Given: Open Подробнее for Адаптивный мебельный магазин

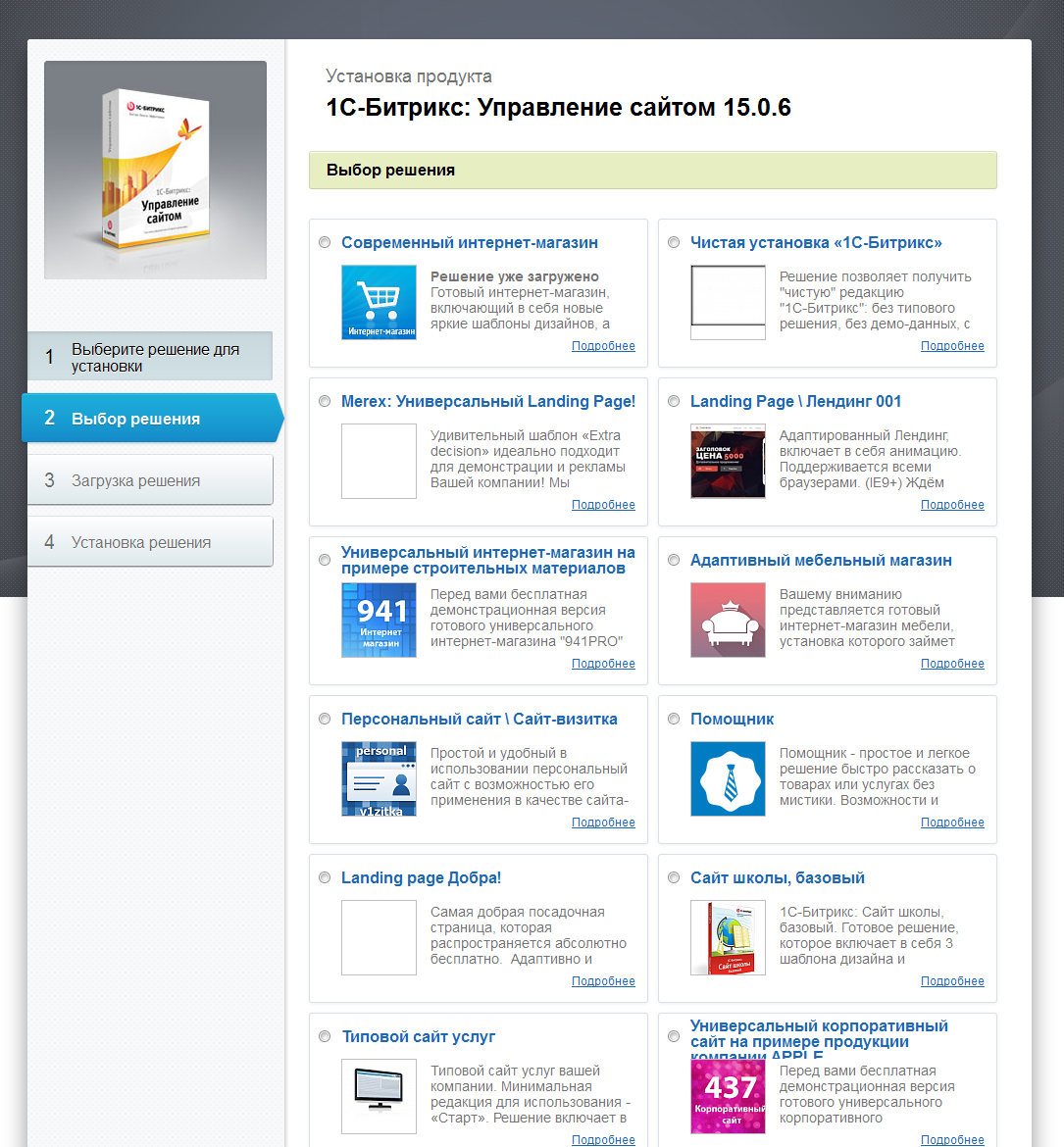Looking at the screenshot, I should [952, 664].
